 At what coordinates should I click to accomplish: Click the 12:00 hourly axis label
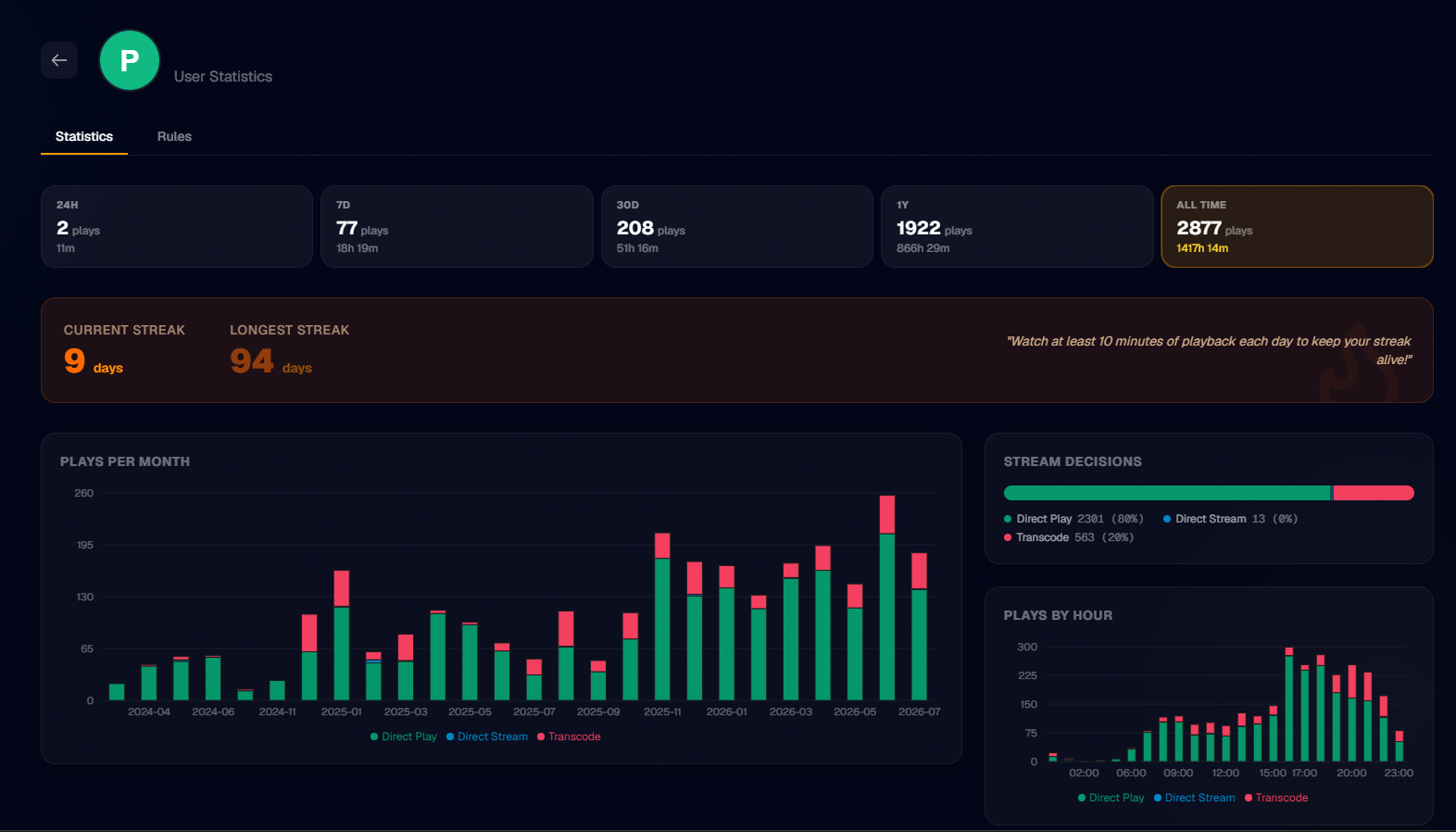(1225, 773)
